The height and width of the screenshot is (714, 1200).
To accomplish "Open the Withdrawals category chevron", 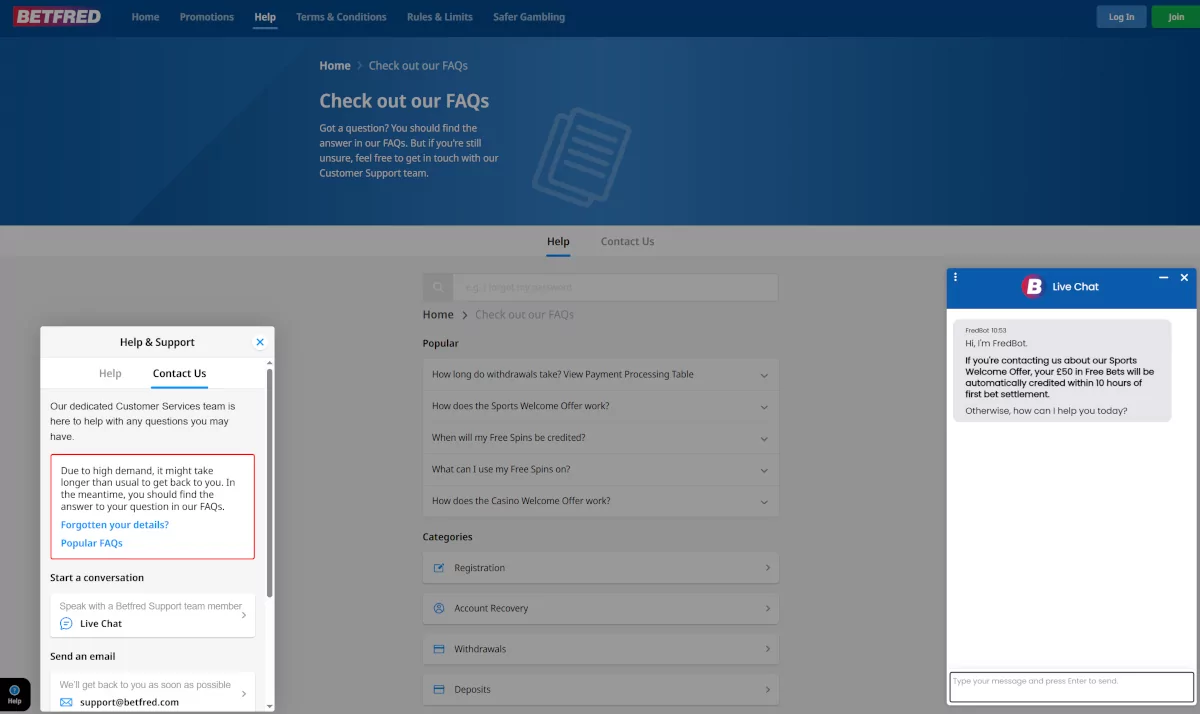I will pyautogui.click(x=767, y=649).
